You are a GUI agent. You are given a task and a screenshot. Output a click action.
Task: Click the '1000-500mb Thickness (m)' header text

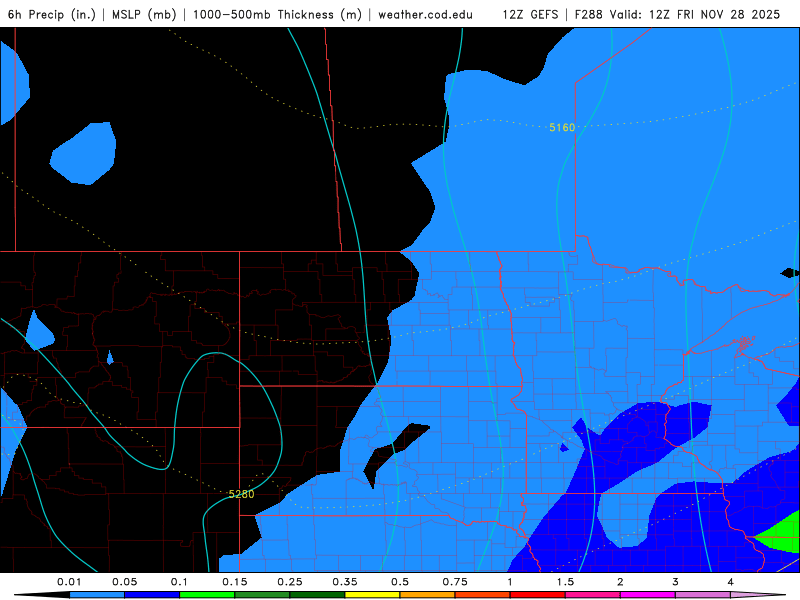coord(277,14)
